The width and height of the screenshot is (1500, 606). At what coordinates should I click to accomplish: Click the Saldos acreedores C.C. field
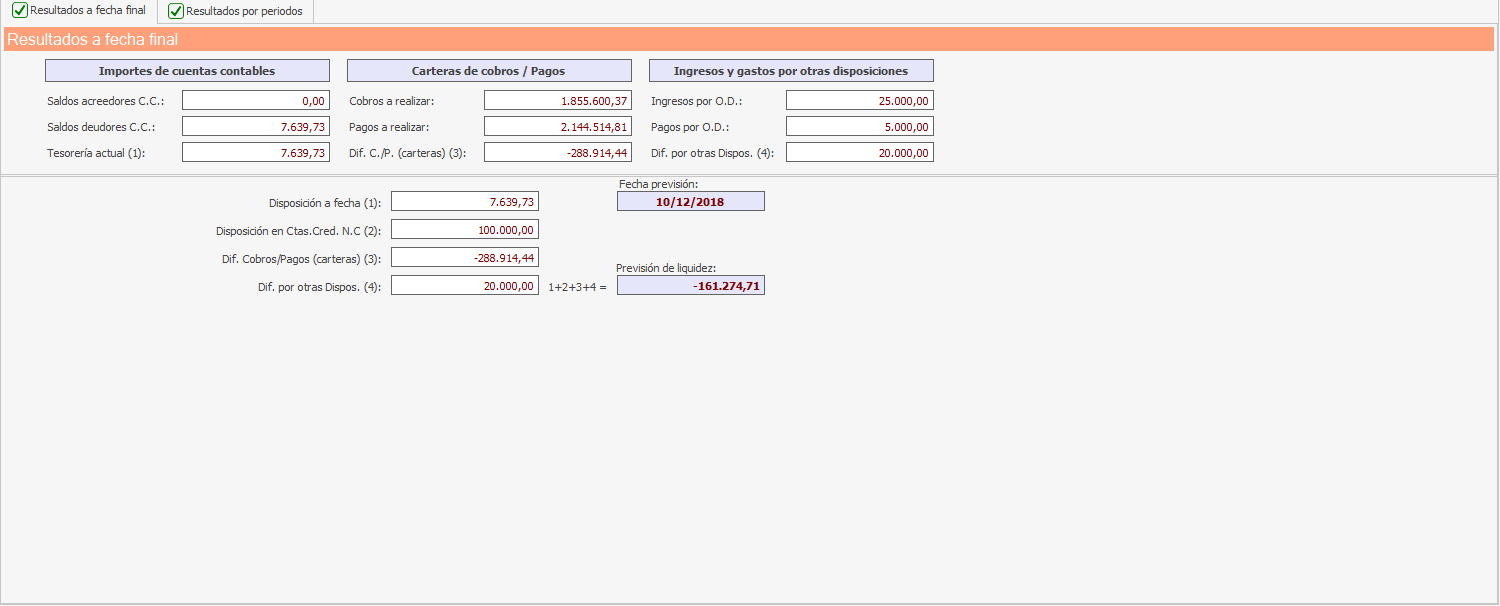[256, 100]
